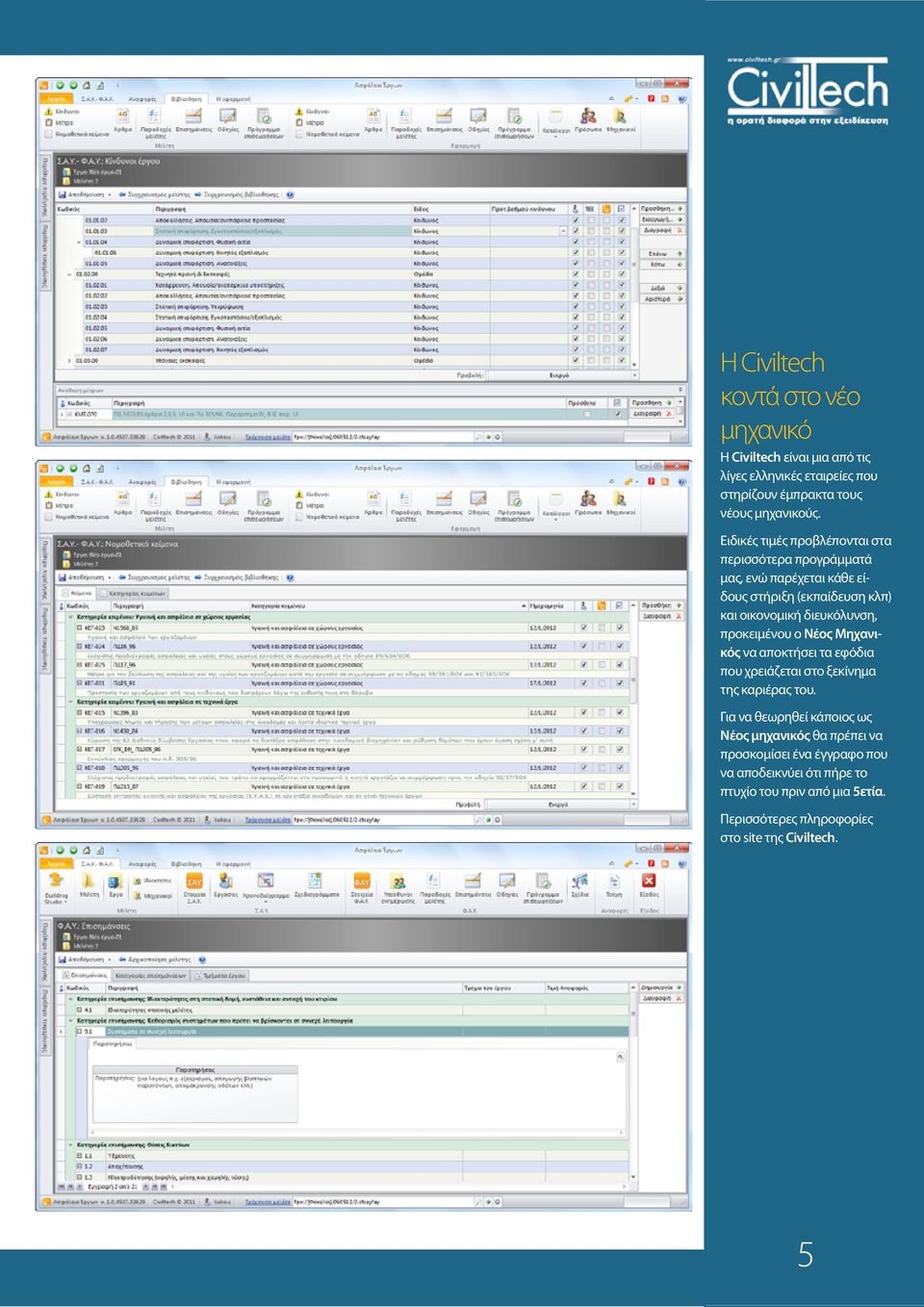Image resolution: width=924 pixels, height=1307 pixels.
Task: Collapse group 'Υγιεινή και ασφάλεια σε τεχνικά έργα'
Action: [70, 702]
